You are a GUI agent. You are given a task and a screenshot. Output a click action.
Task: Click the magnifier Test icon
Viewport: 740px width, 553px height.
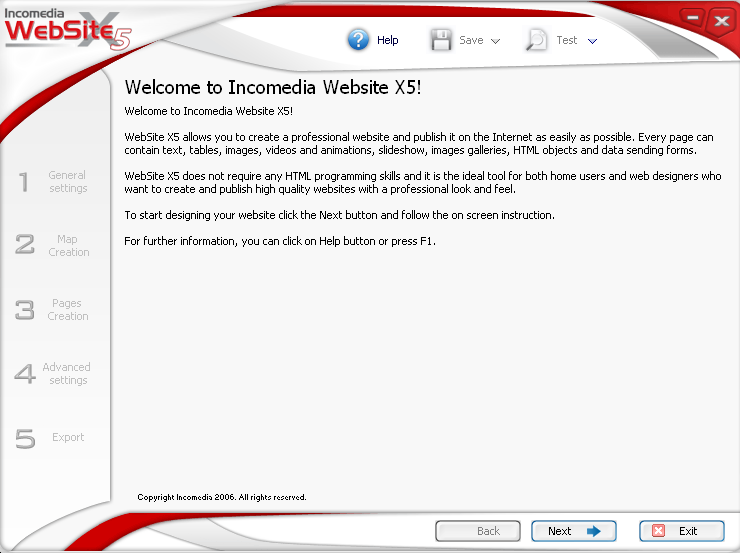[537, 40]
